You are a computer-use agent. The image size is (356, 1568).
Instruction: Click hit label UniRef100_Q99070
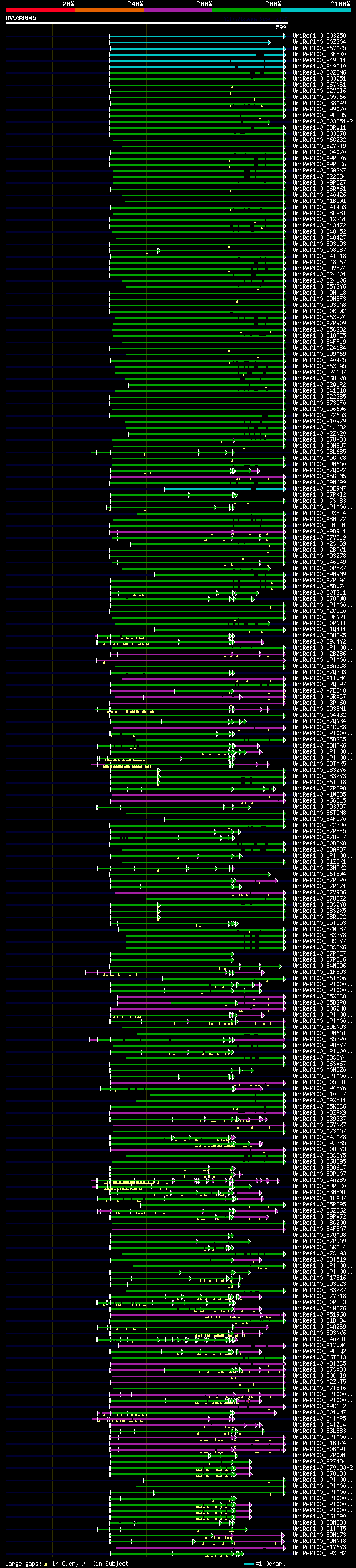coord(319,109)
